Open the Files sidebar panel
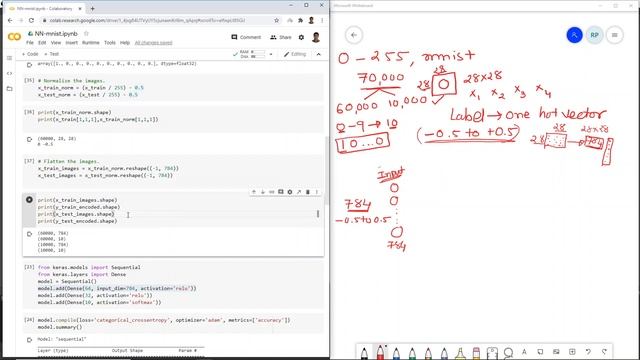640x360 pixels. point(9,89)
